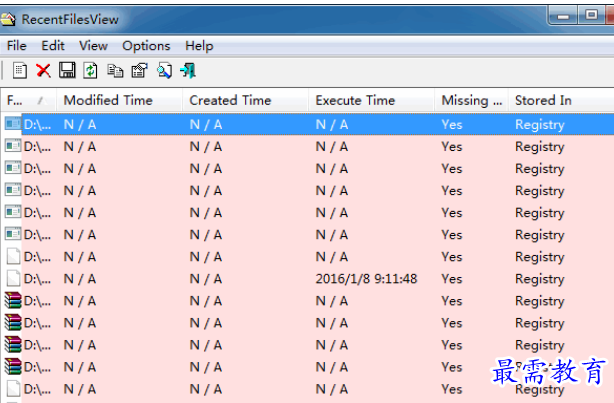The image size is (614, 403).
Task: Open the View menu
Action: coord(93,46)
